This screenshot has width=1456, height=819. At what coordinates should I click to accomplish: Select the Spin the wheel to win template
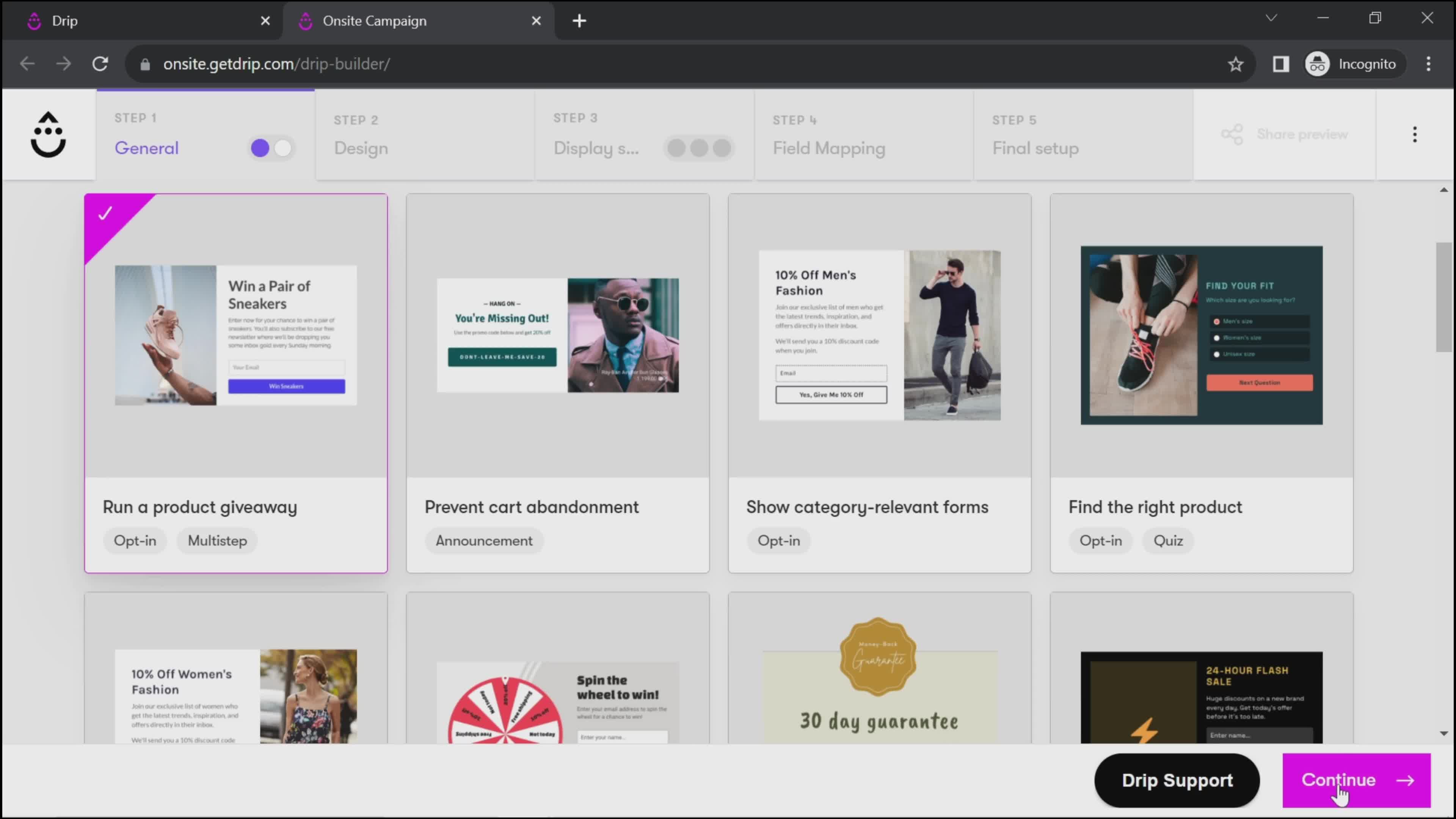[558, 668]
